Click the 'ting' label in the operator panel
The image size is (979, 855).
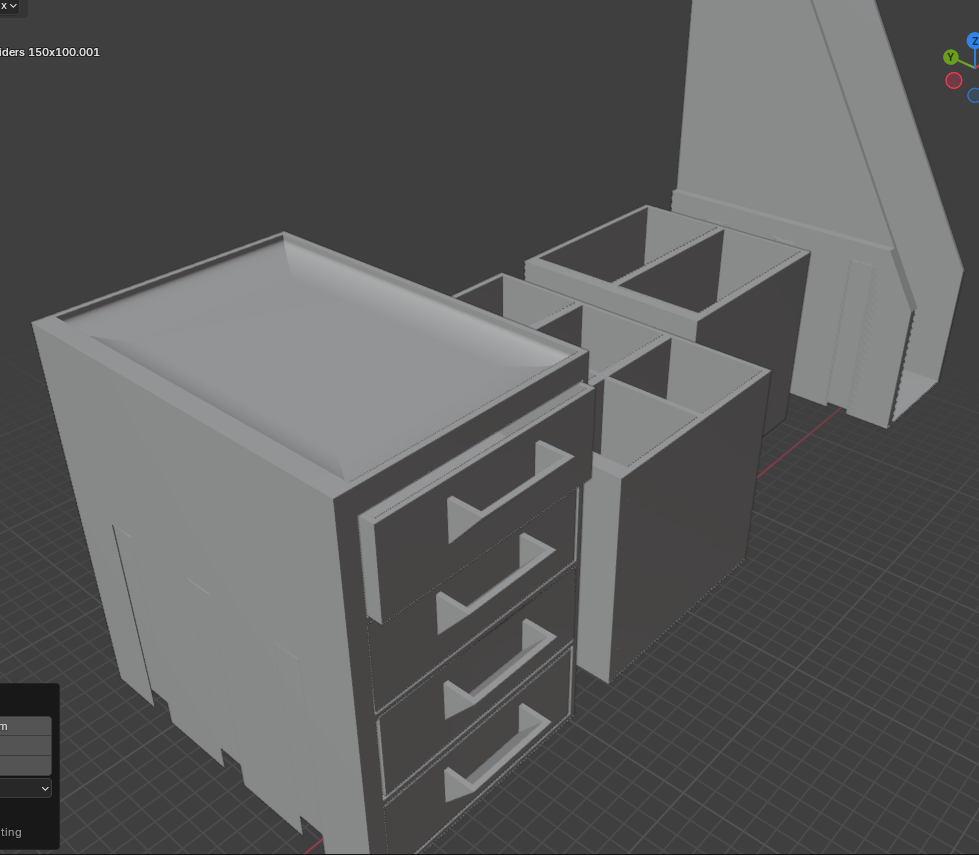11,833
